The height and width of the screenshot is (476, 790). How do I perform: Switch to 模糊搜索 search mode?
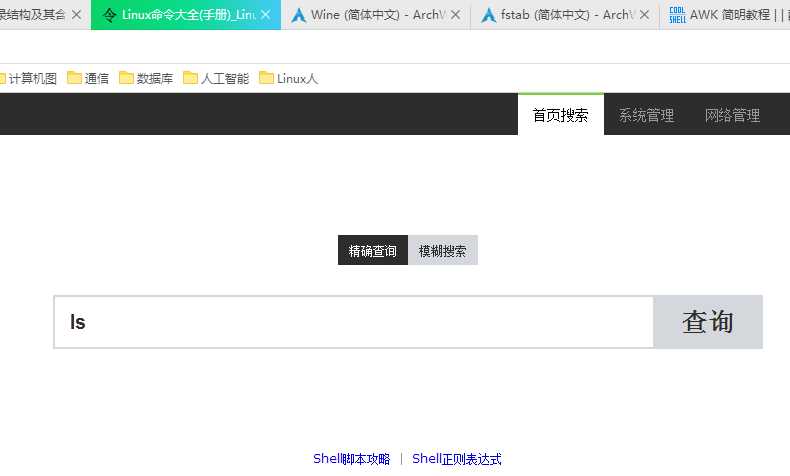[442, 250]
